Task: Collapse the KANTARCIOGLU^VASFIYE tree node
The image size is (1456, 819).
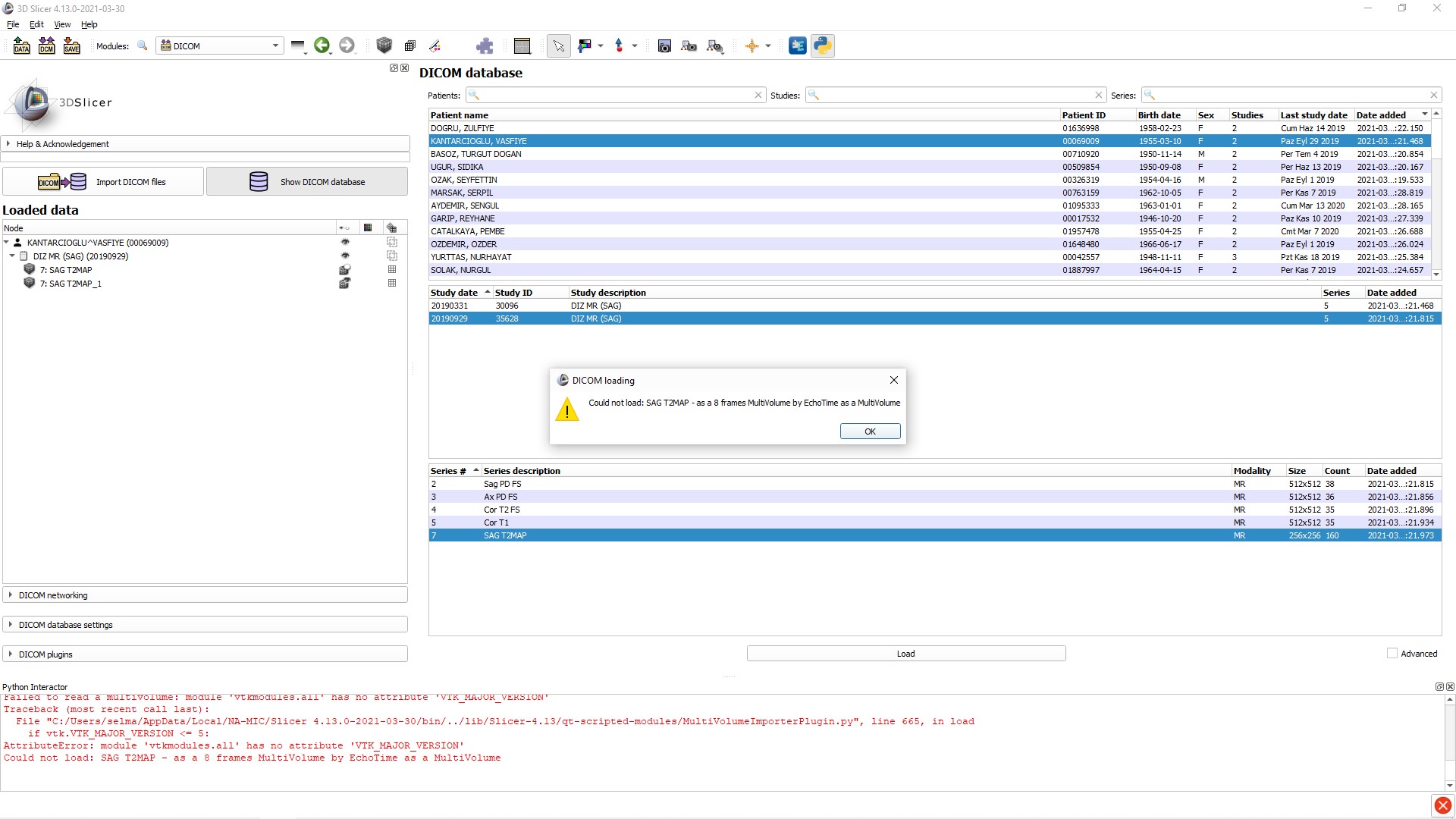Action: pyautogui.click(x=7, y=243)
